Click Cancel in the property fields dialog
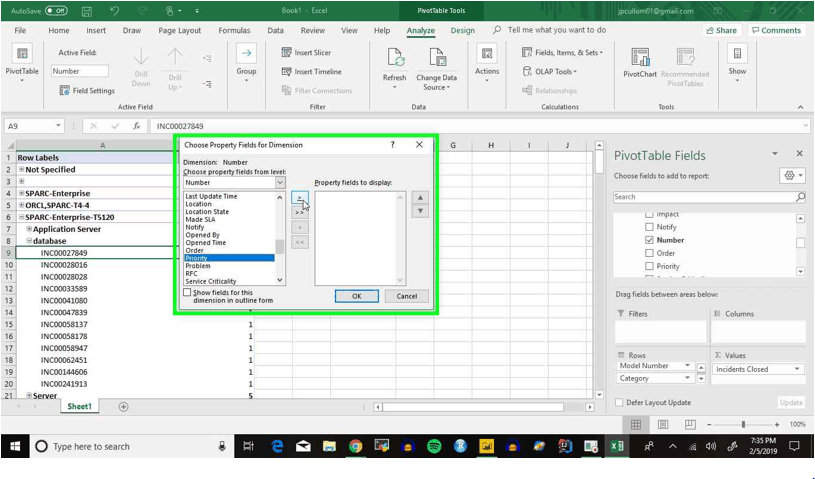Screen dimensions: 815x479 coord(406,296)
